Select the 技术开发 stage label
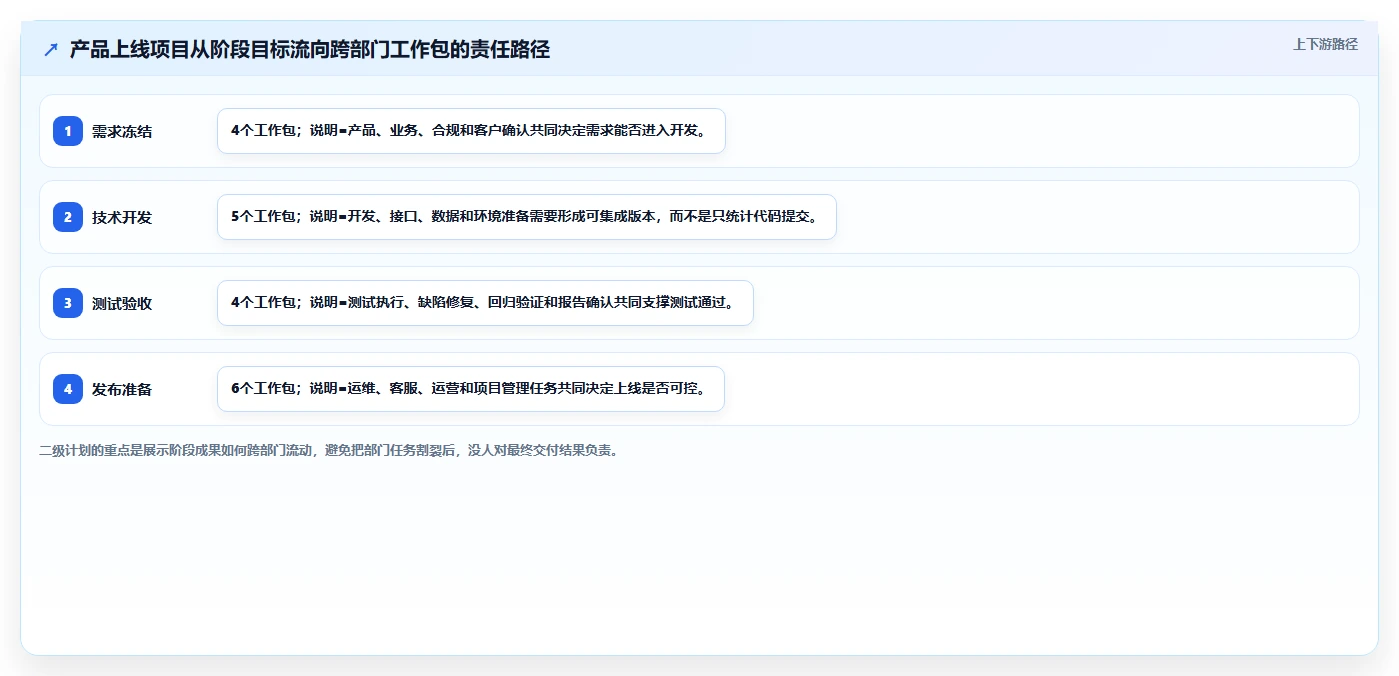 point(122,217)
